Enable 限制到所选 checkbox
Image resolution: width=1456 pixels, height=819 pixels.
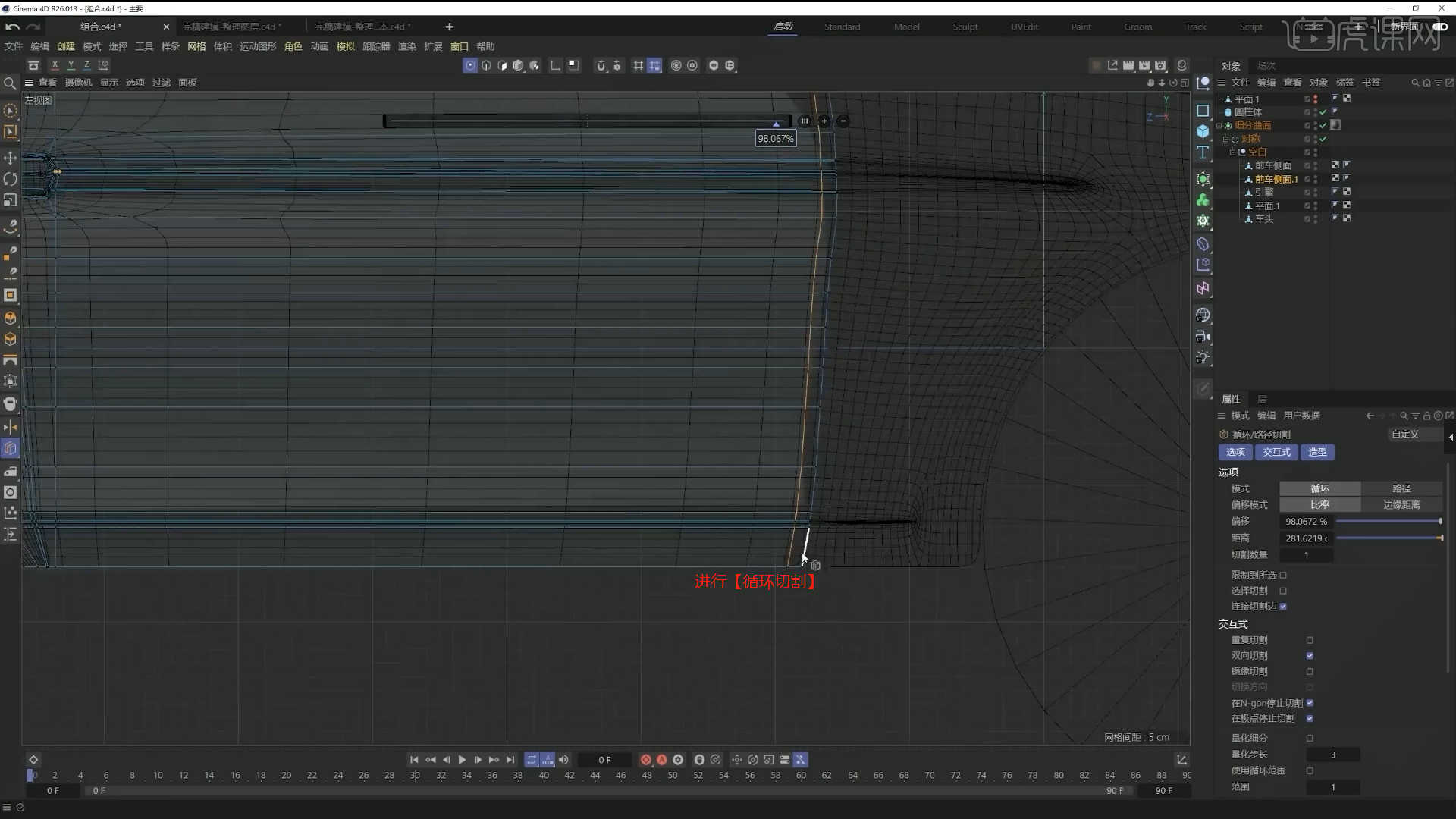coord(1283,575)
